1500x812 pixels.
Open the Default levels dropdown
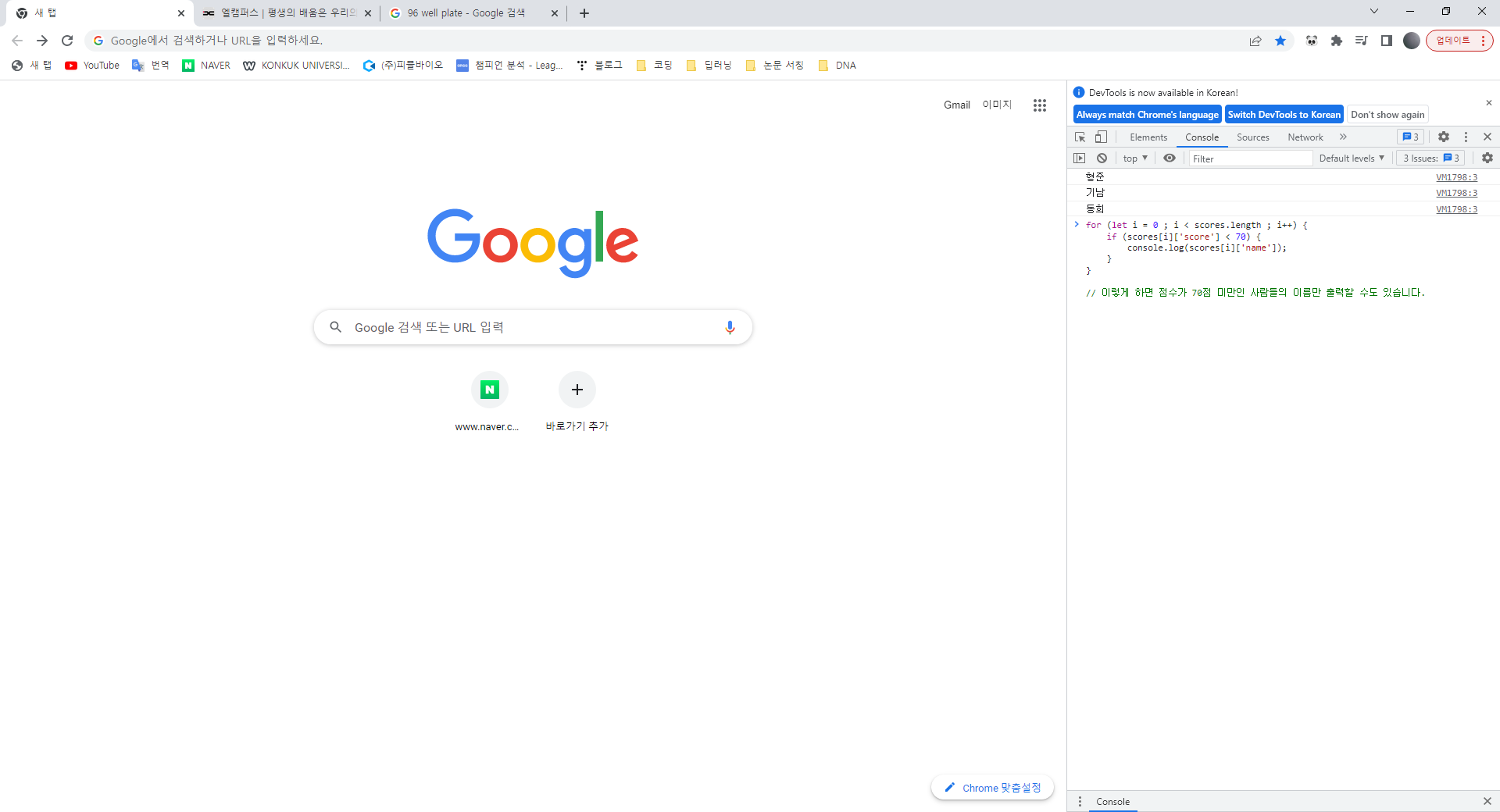pos(1352,158)
